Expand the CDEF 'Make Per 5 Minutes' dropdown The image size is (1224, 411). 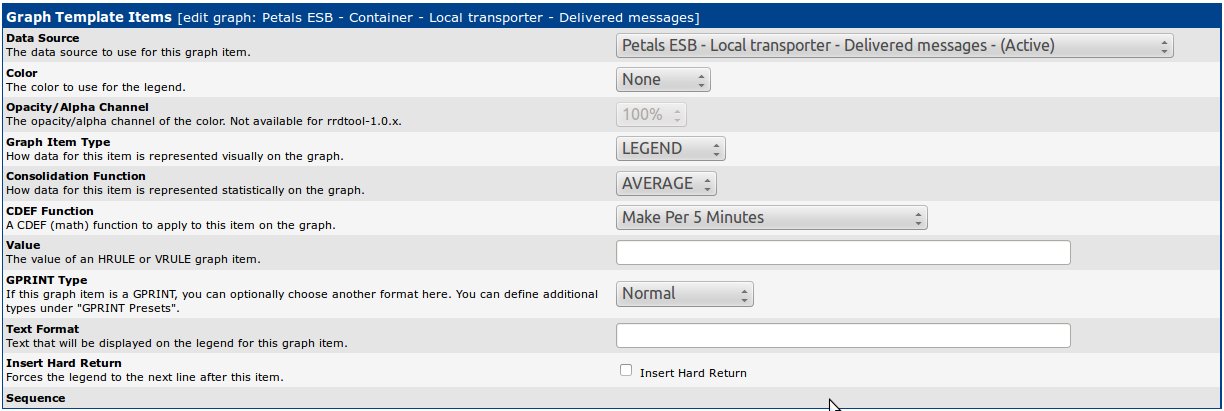click(771, 217)
